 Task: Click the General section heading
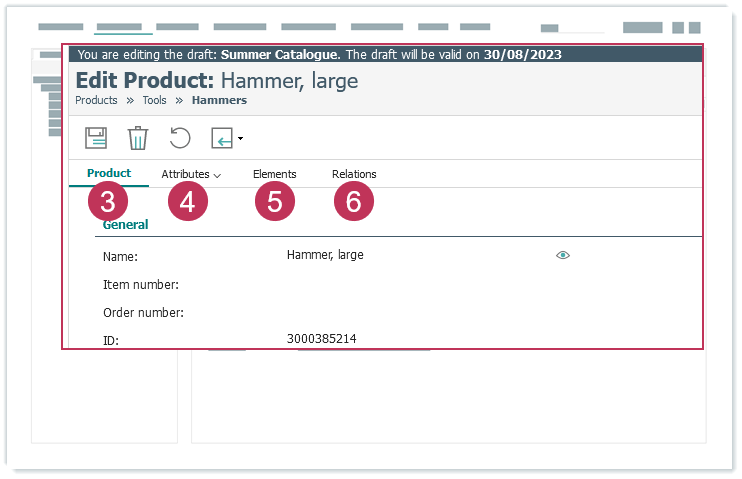[x=126, y=225]
